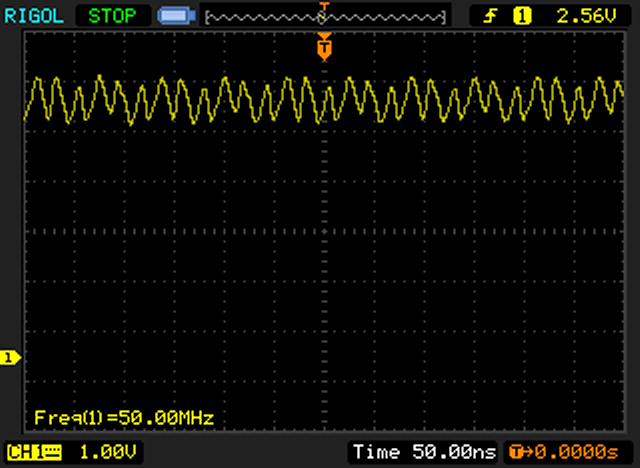Viewport: 640px width, 468px height.
Task: Click the CH1 DC coupling label
Action: click(35, 452)
